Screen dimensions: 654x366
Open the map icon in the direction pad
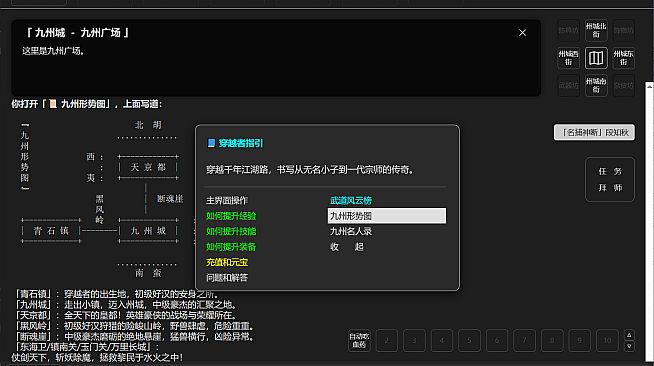[596, 58]
